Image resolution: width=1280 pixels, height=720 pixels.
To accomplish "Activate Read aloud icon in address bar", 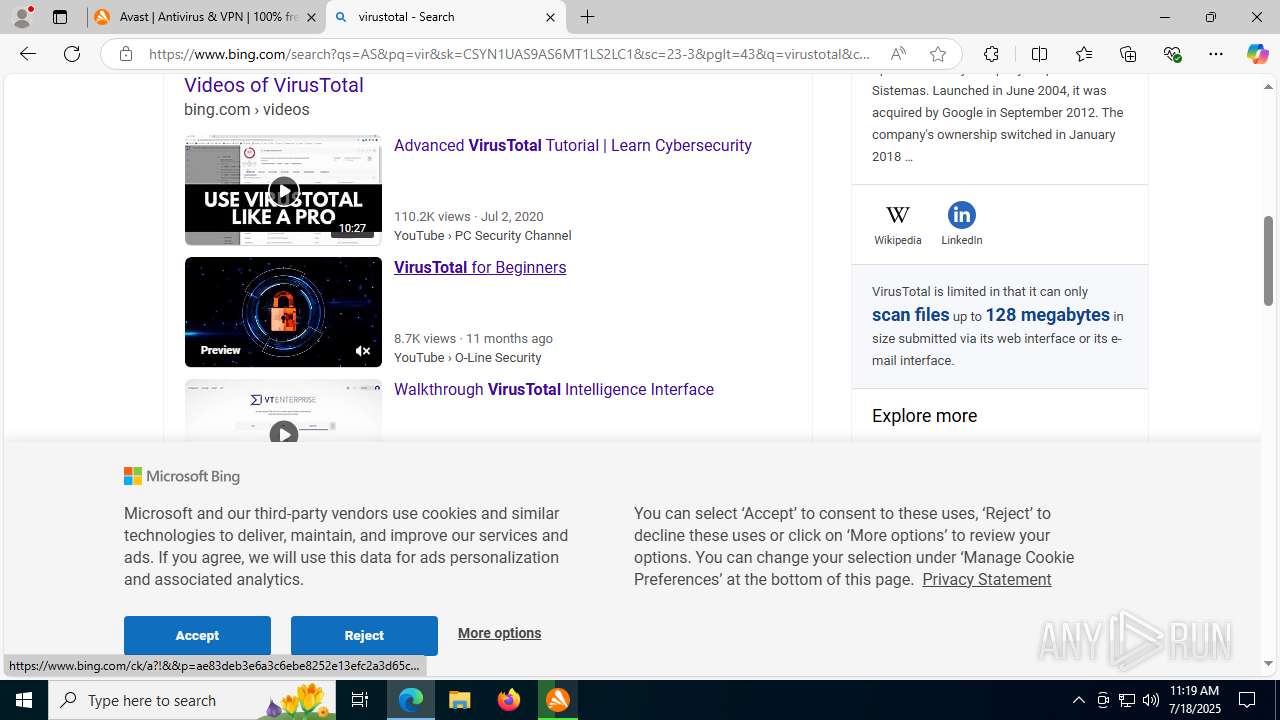I will click(898, 54).
